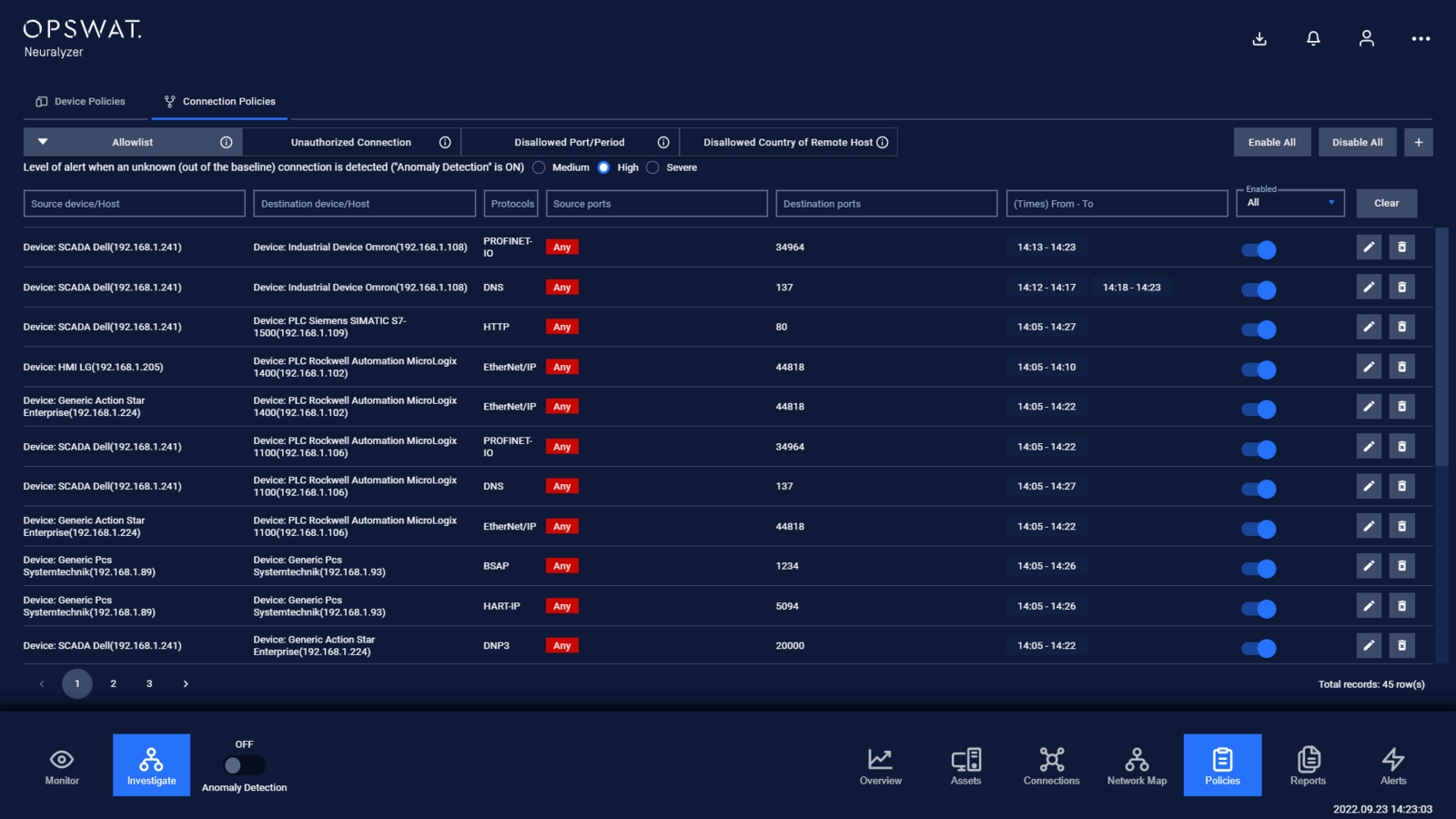Edit the HART-IP connection policy row
The height and width of the screenshot is (819, 1456).
(x=1369, y=606)
